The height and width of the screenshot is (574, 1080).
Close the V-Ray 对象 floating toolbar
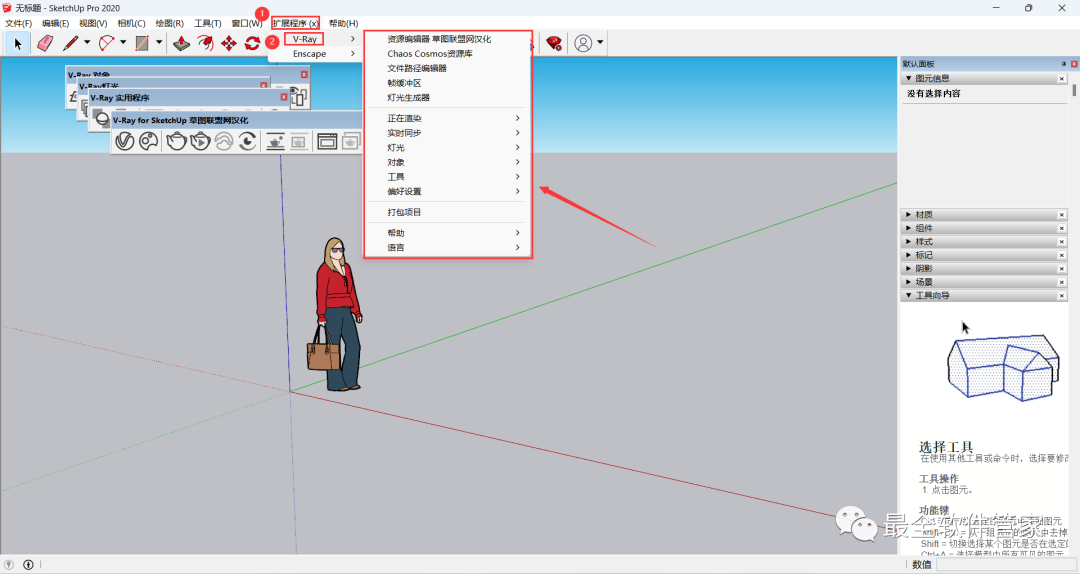[x=304, y=74]
